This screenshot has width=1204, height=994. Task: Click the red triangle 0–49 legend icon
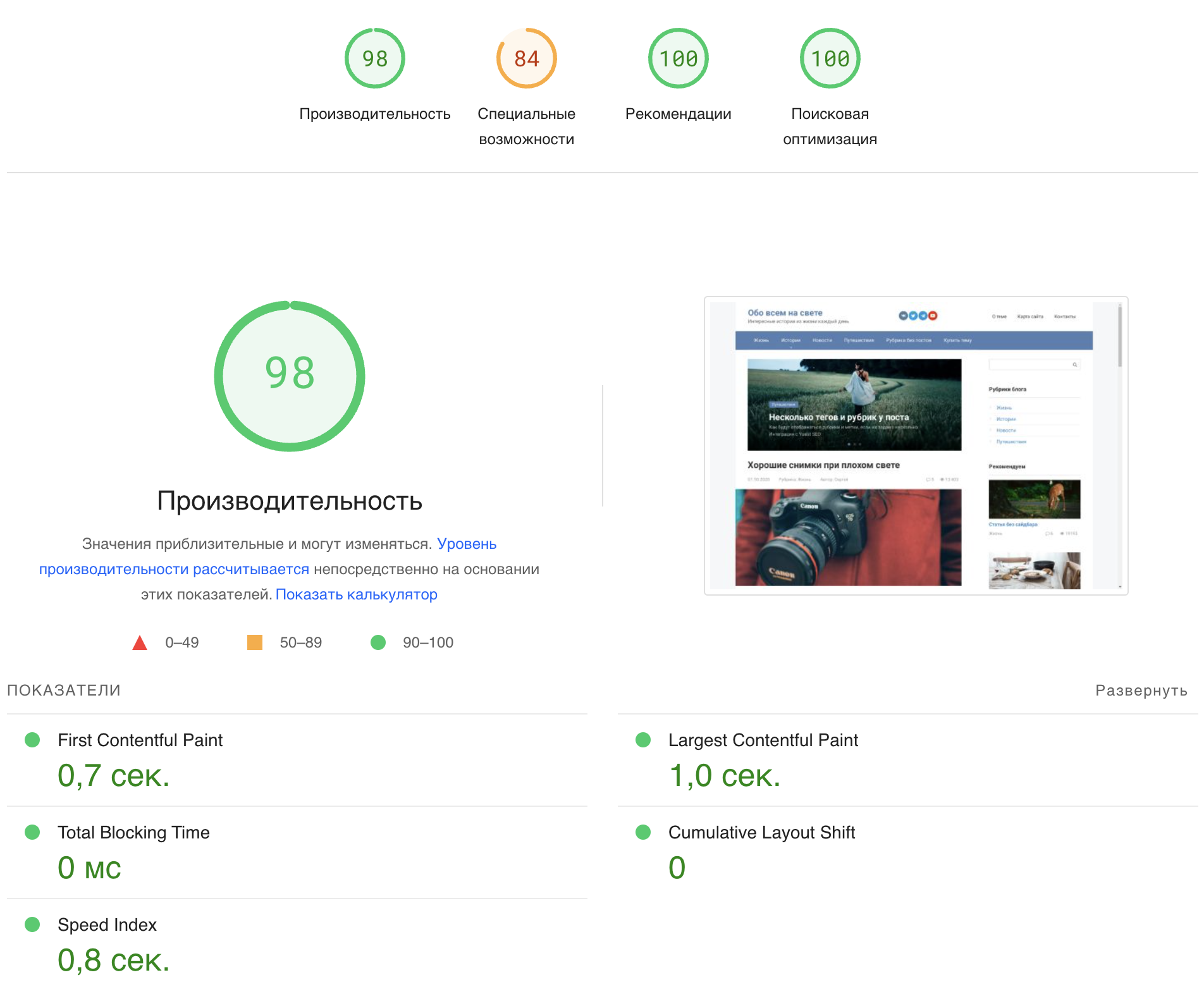[x=140, y=643]
